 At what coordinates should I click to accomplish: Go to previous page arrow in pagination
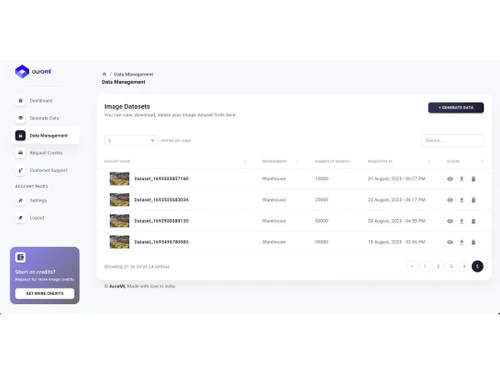click(x=412, y=266)
